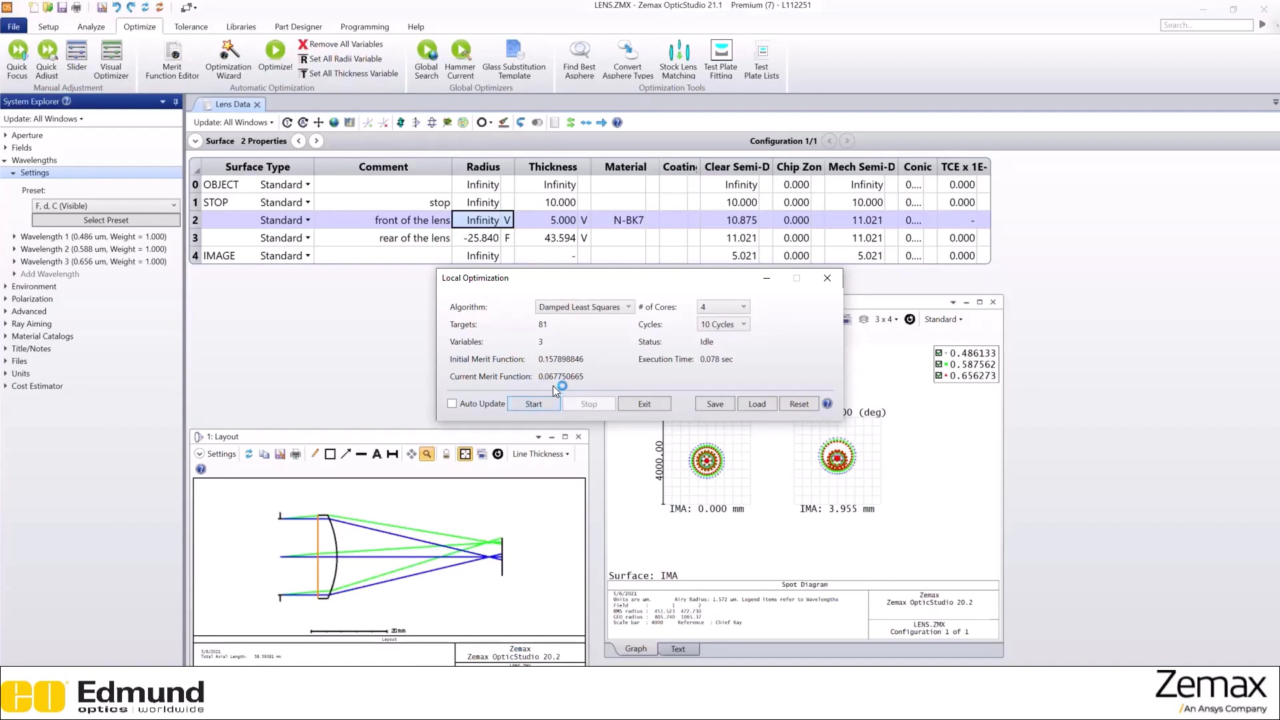Screen dimensions: 1280x720
Task: Switch to the Setup ribbon tab
Action: [48, 27]
